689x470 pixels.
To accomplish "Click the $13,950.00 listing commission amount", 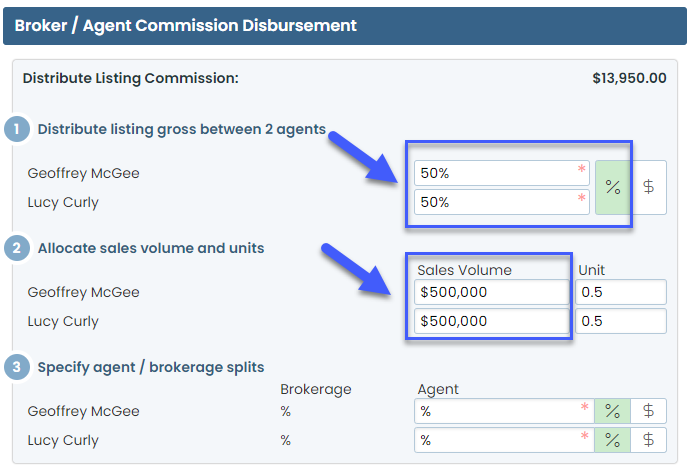I will [629, 77].
